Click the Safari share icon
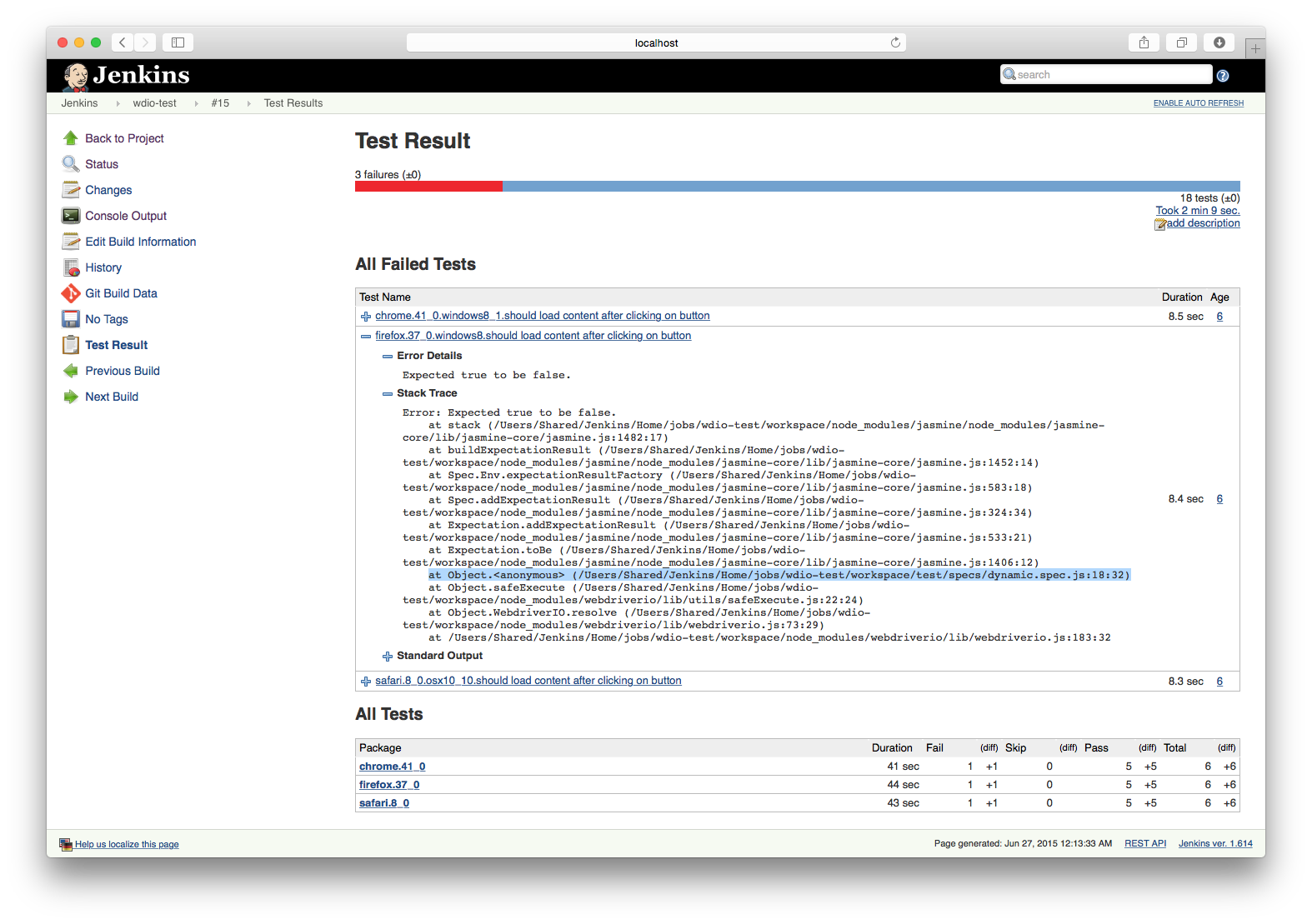 1144,42
